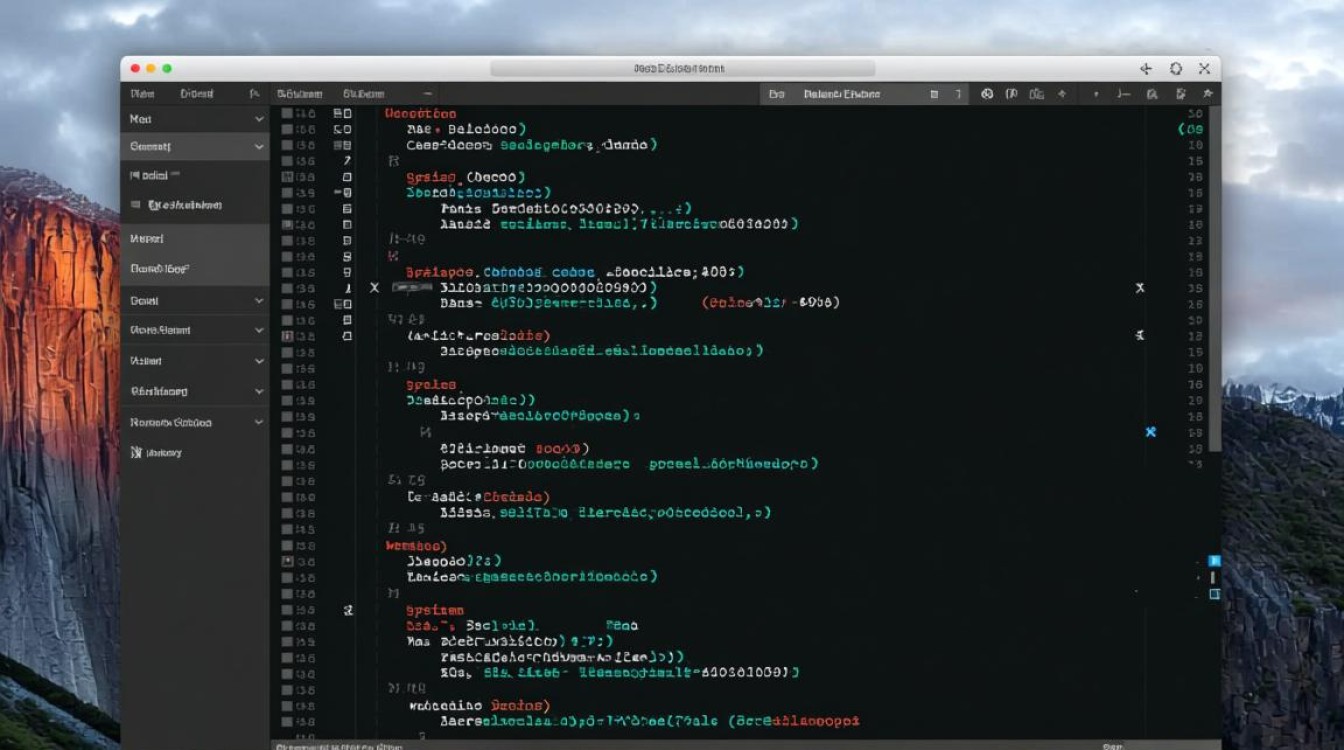Click the globe-like icon in the top toolbar

986,94
